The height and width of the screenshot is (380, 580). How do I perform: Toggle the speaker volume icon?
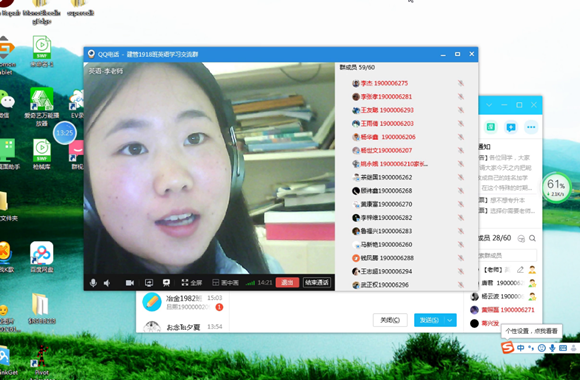coord(107,283)
